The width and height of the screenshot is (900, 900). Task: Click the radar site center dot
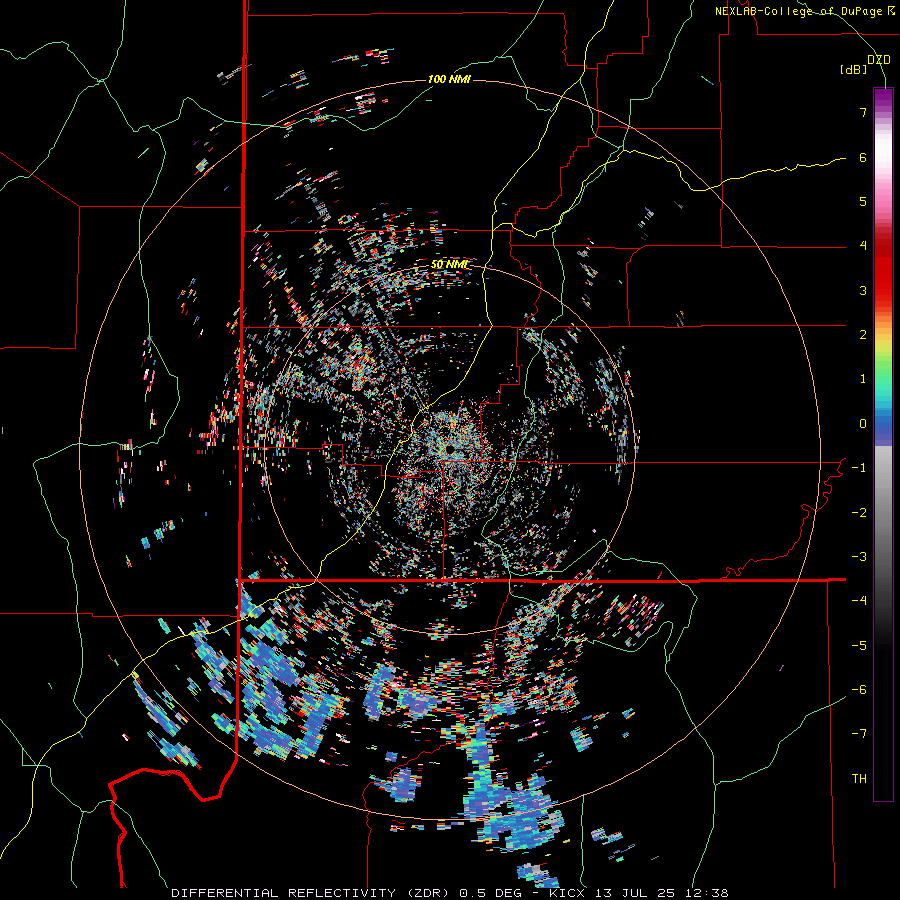(x=451, y=448)
